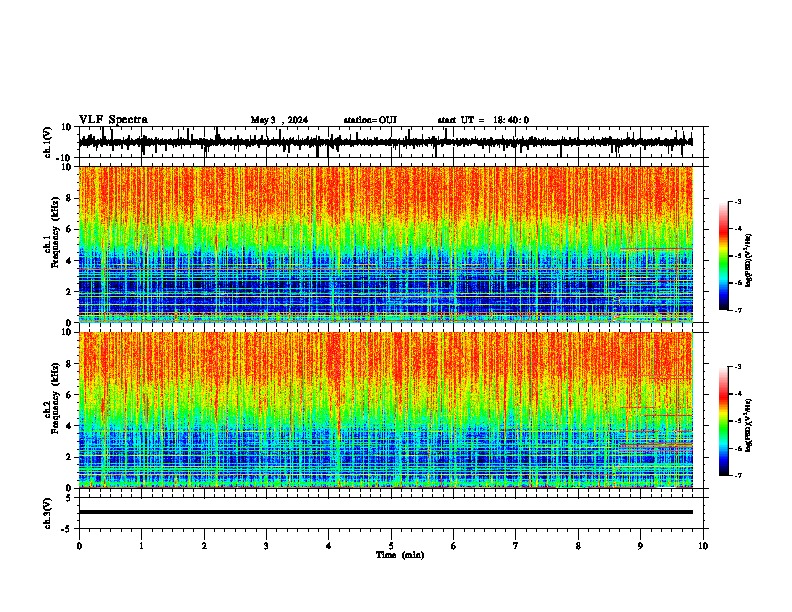This screenshot has width=792, height=612.
Task: Click the ch.2 colorbar log(PSD) label
Action: [749, 425]
